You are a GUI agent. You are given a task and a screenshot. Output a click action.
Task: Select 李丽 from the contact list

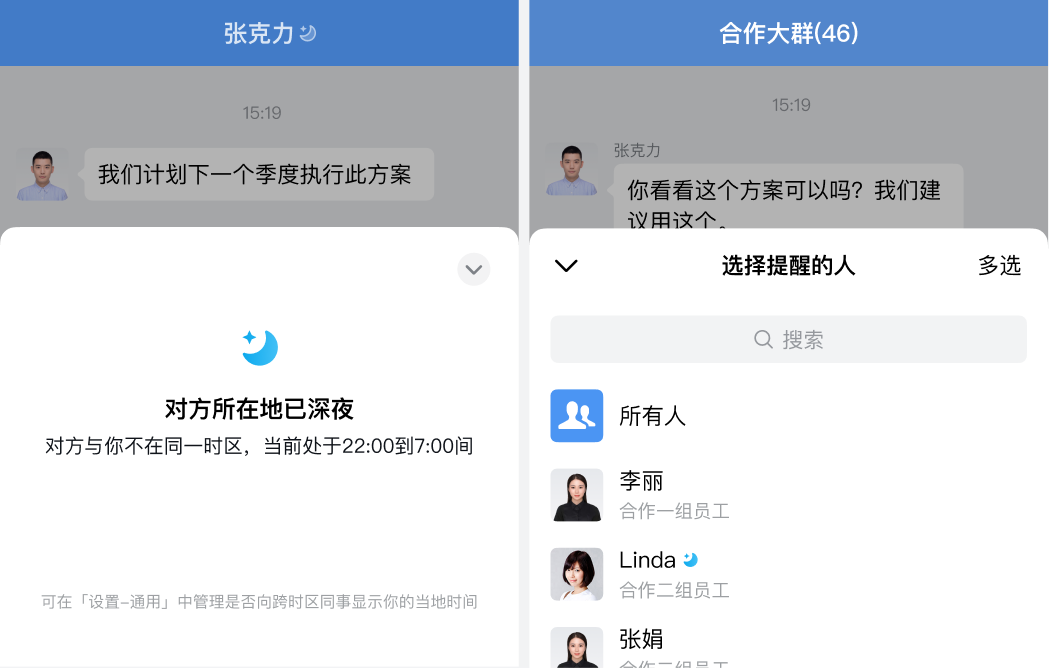(788, 495)
